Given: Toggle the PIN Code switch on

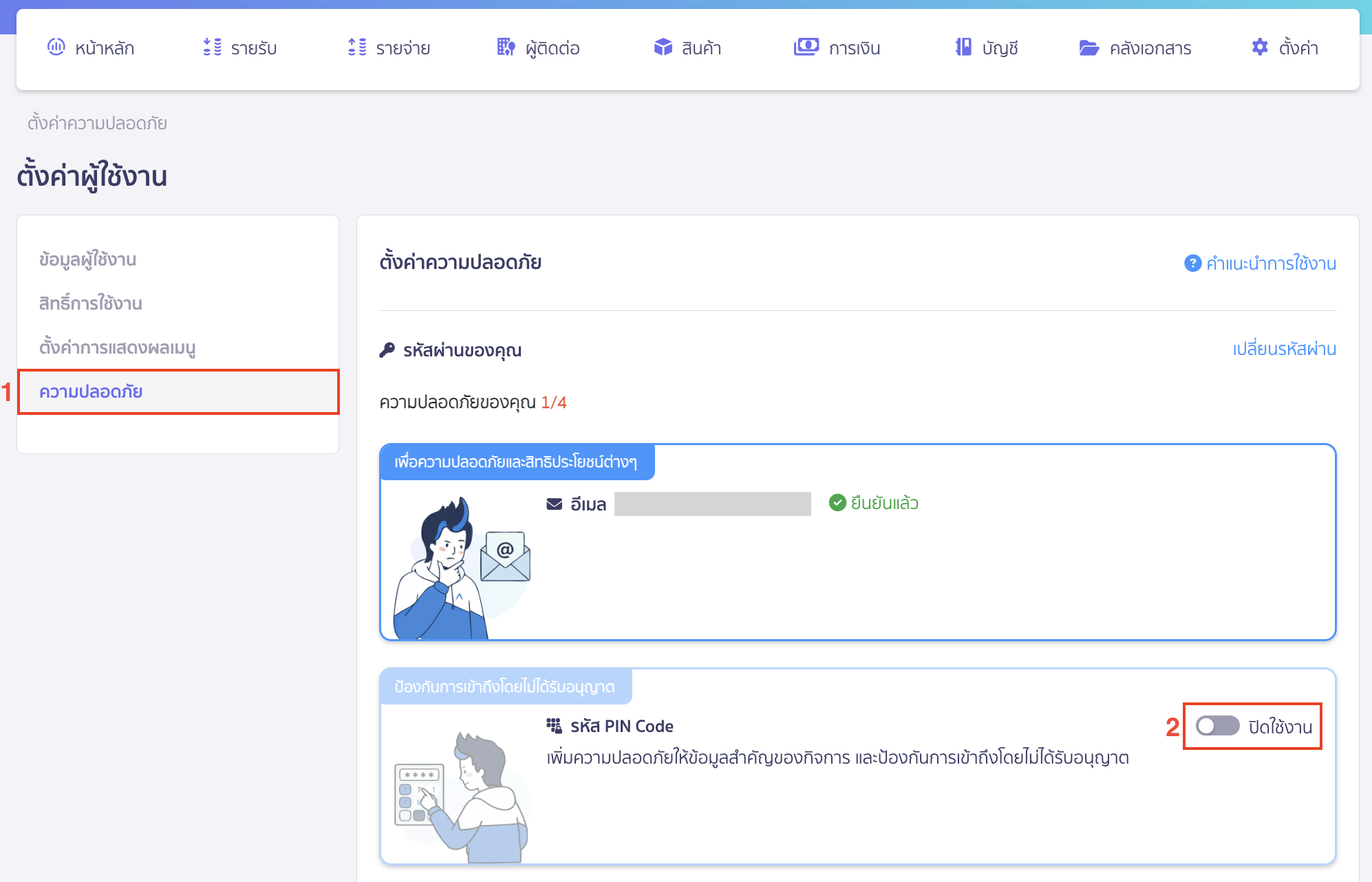Looking at the screenshot, I should 1217,726.
